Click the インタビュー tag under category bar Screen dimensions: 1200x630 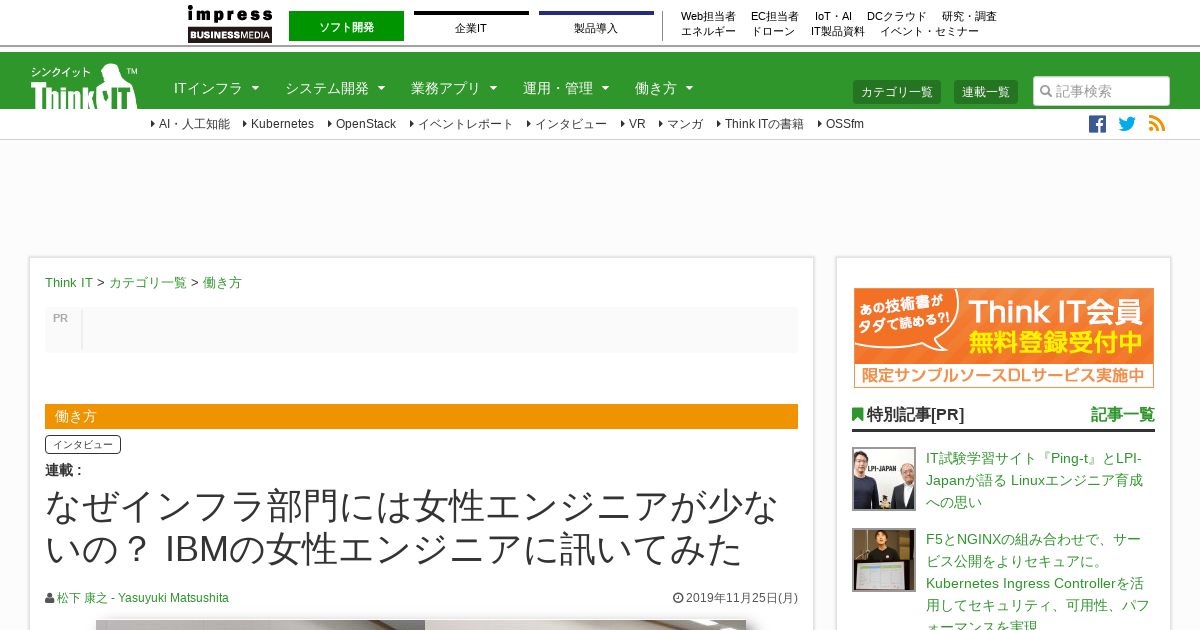click(83, 444)
